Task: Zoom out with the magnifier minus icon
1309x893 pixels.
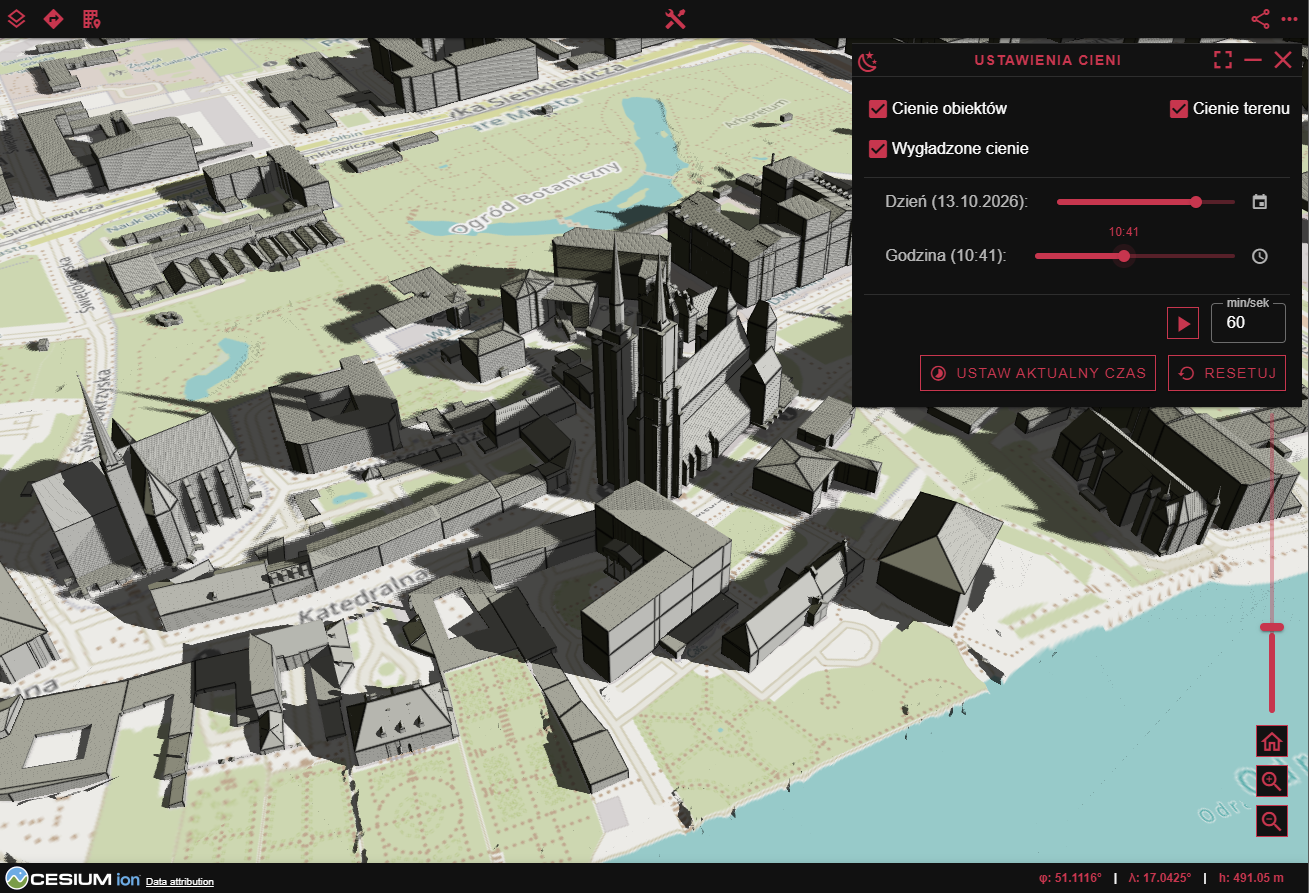Action: point(1272,822)
